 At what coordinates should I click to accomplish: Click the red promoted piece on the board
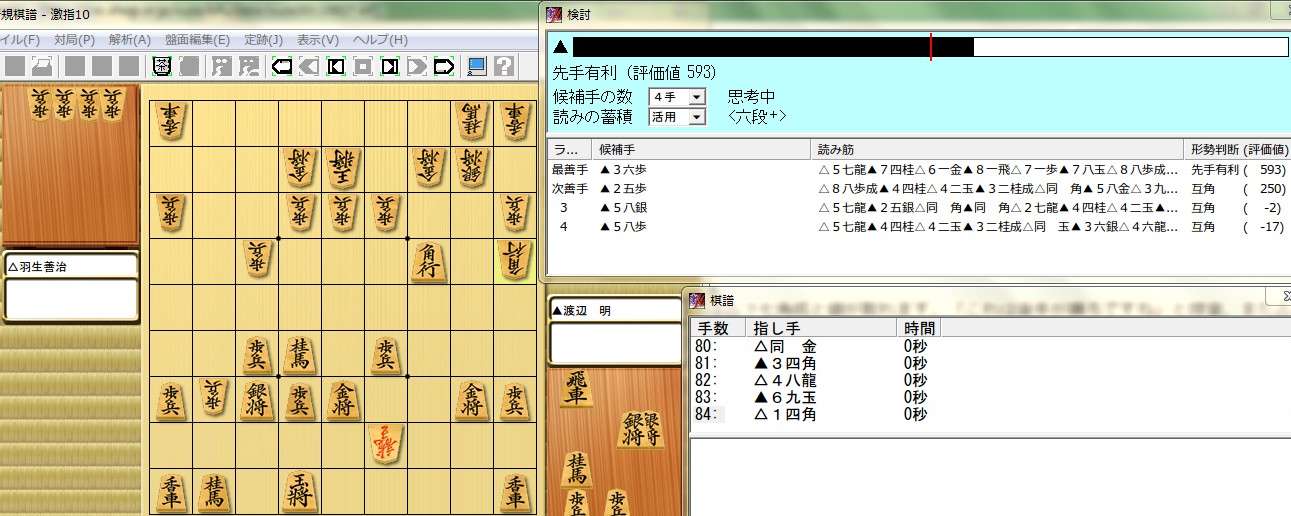385,444
